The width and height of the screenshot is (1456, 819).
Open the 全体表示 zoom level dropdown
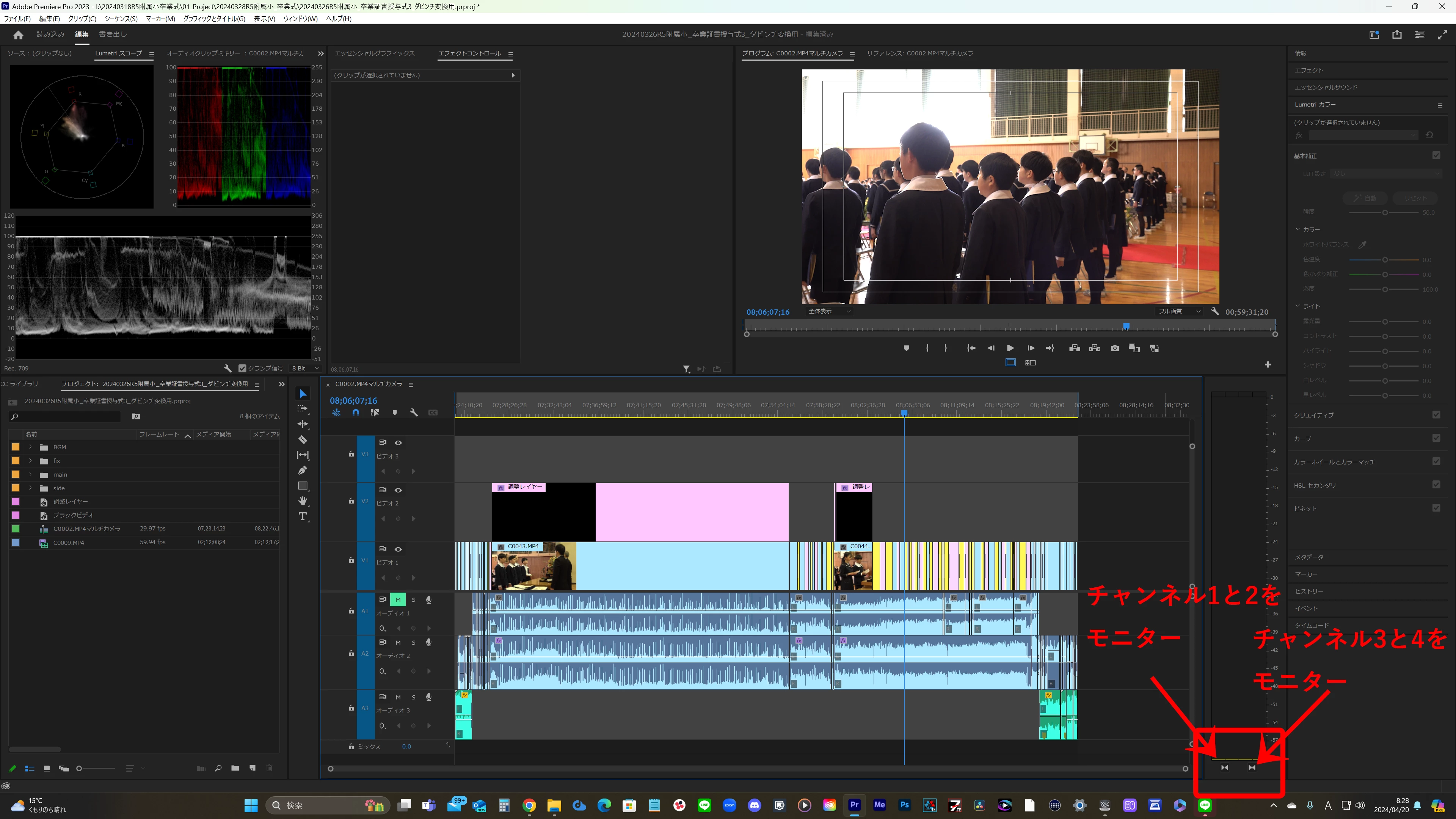[x=829, y=311]
